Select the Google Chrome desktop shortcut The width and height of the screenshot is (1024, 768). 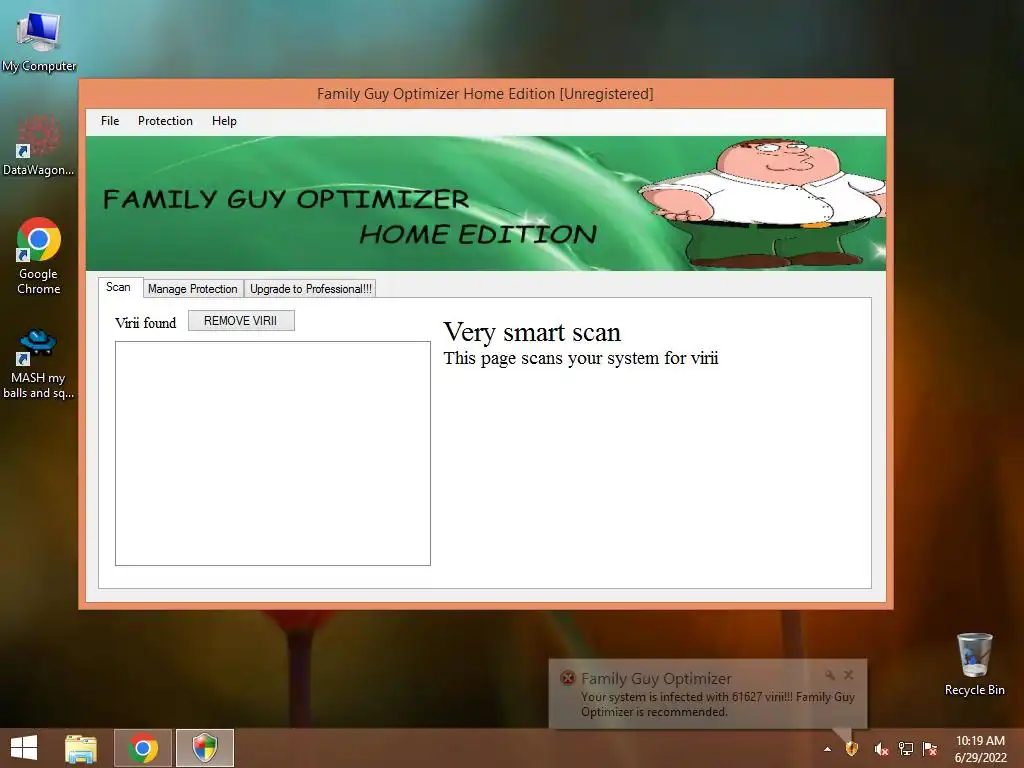pos(39,256)
